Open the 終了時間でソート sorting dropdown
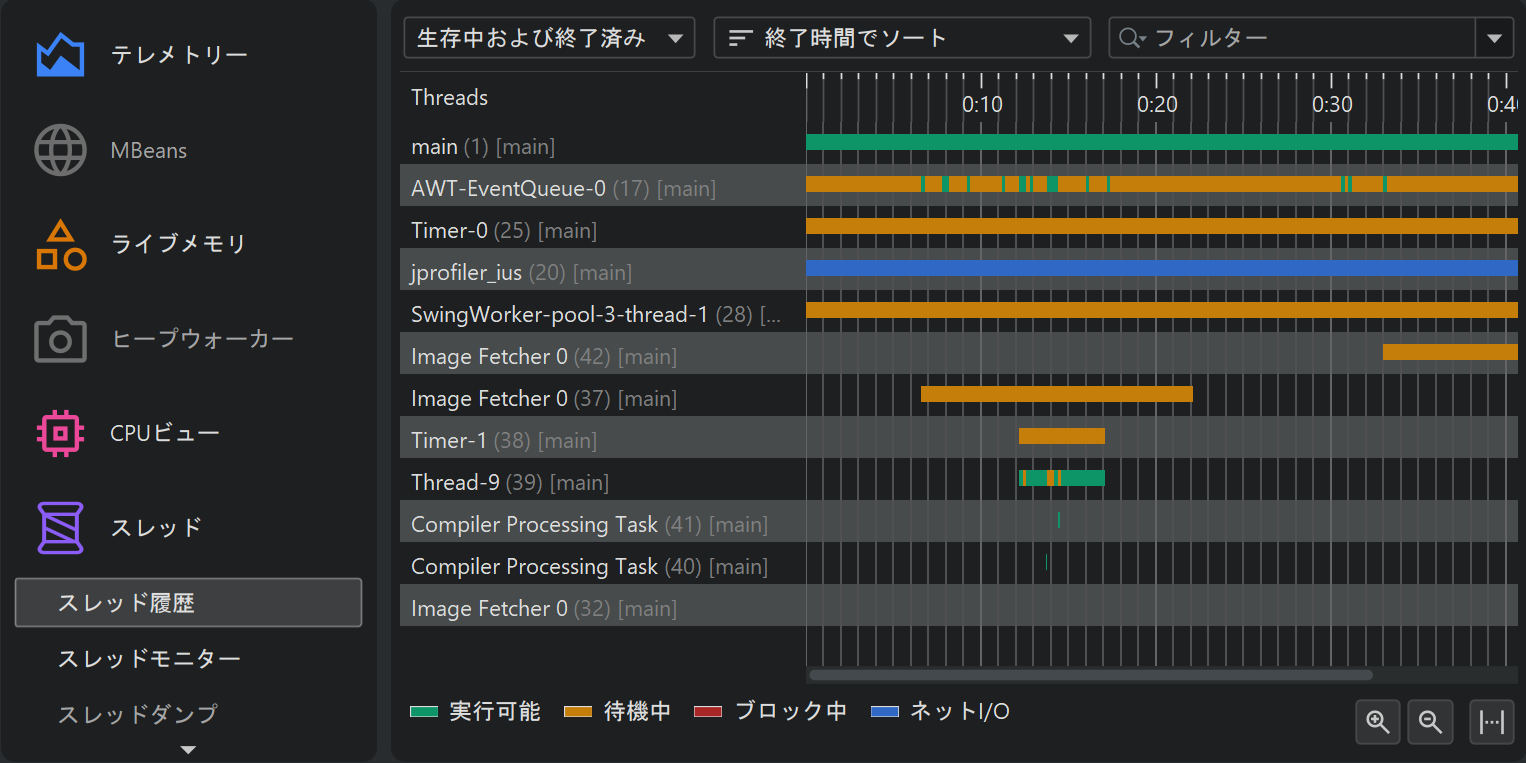Viewport: 1526px width, 763px height. coord(902,38)
